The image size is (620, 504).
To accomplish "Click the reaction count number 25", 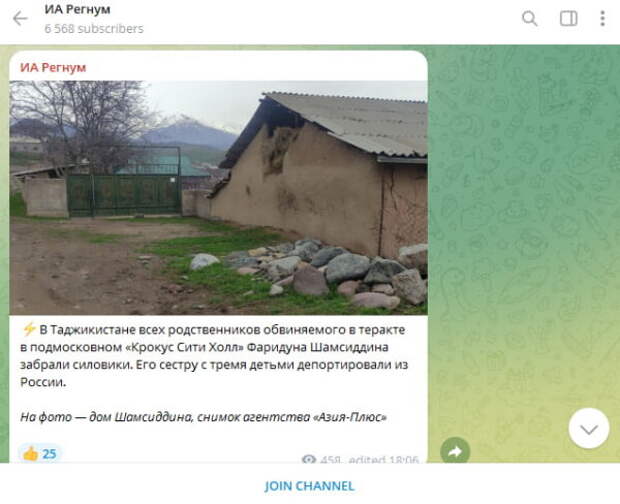I will coord(49,454).
